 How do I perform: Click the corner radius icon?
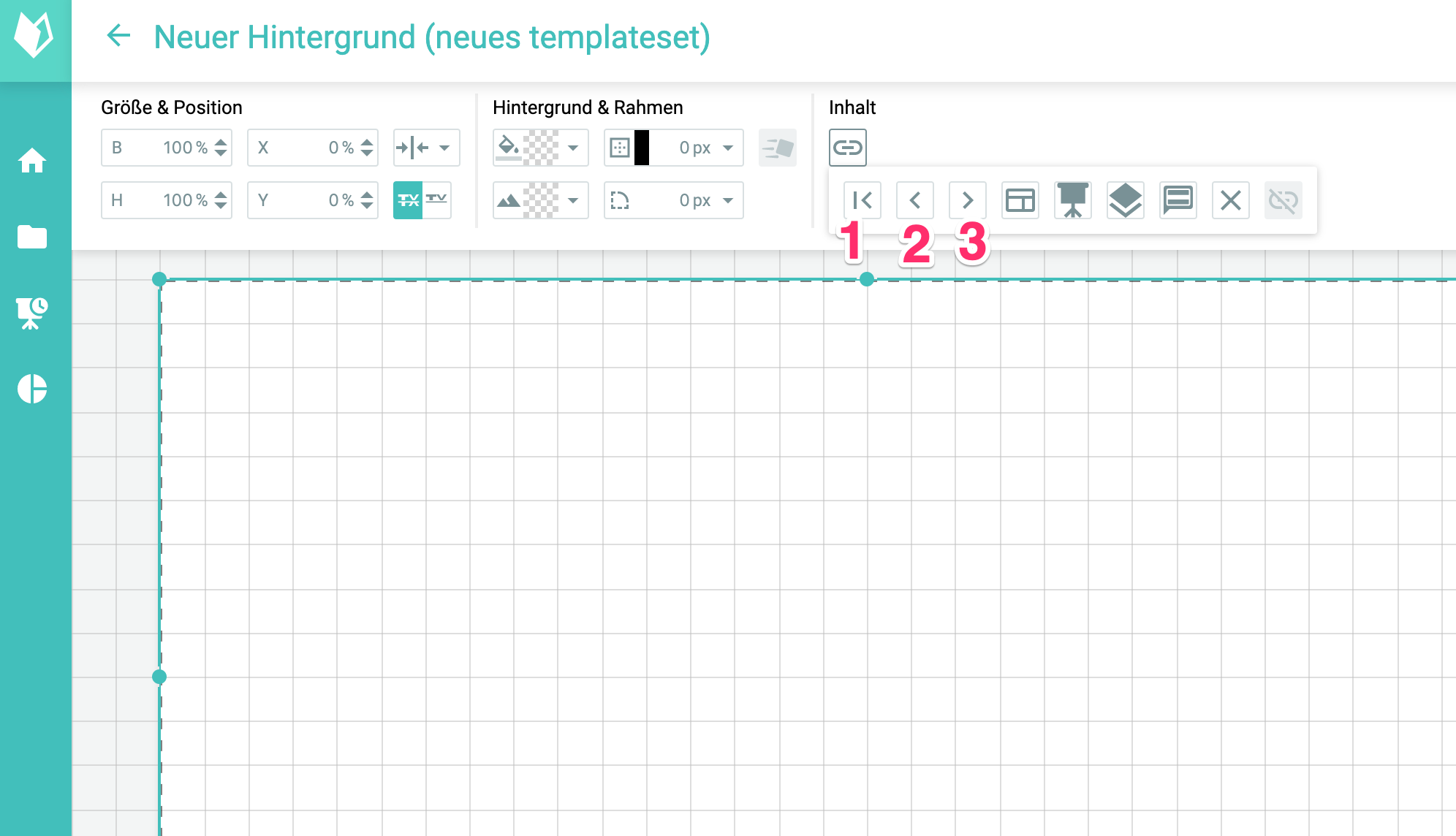pyautogui.click(x=620, y=200)
